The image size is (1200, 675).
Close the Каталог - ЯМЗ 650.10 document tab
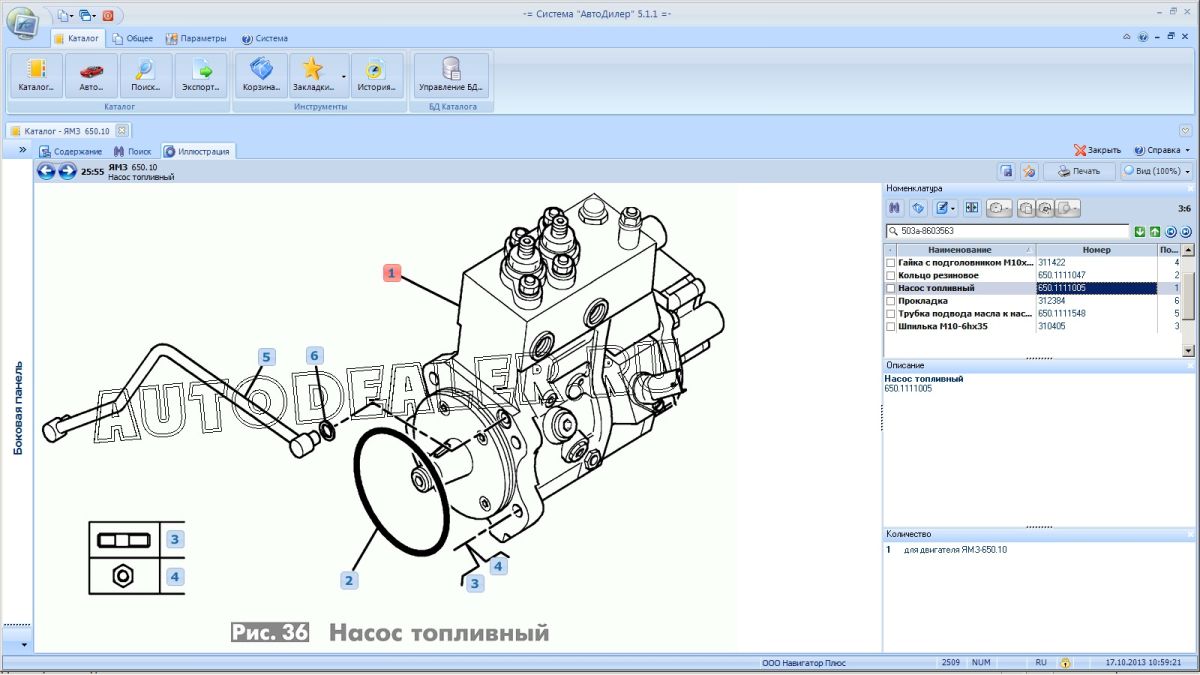coord(121,131)
